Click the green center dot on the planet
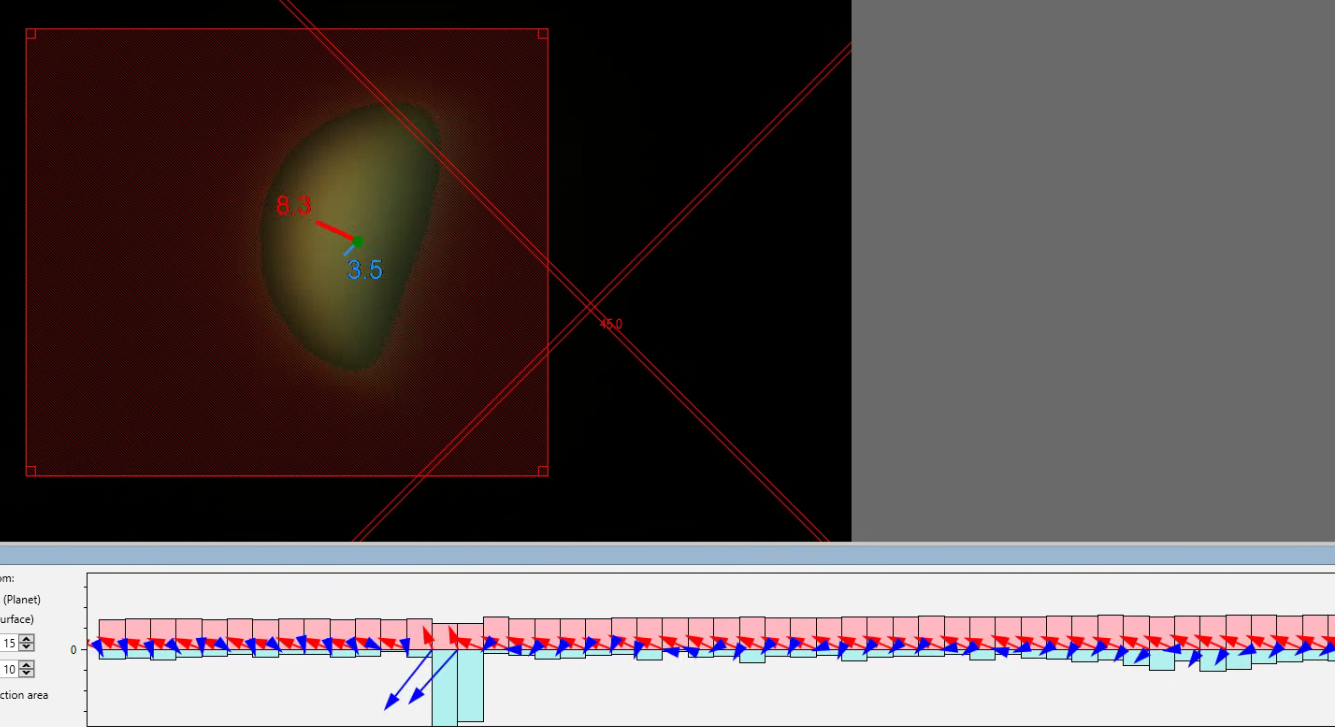The height and width of the screenshot is (727, 1335). (358, 241)
